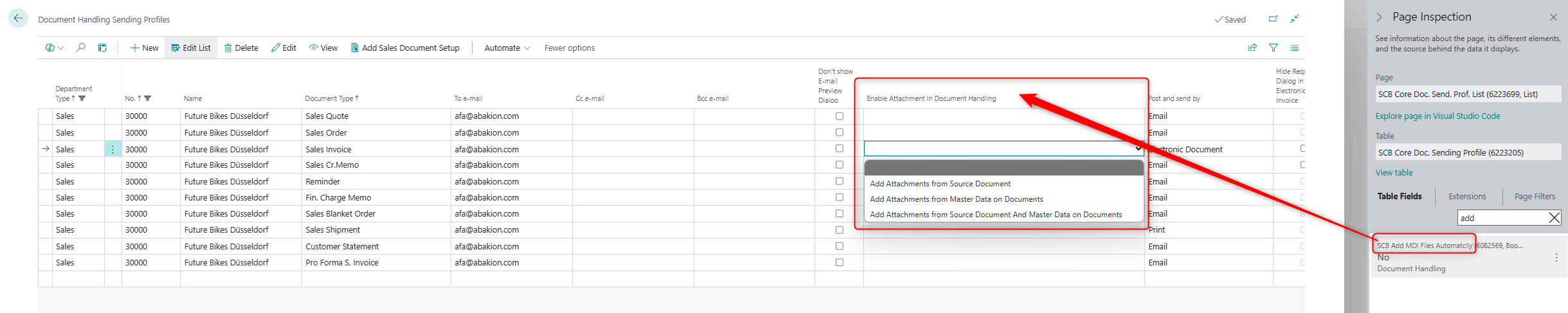This screenshot has width=1568, height=313.
Task: Toggle the list view layout icon
Action: tap(1294, 48)
